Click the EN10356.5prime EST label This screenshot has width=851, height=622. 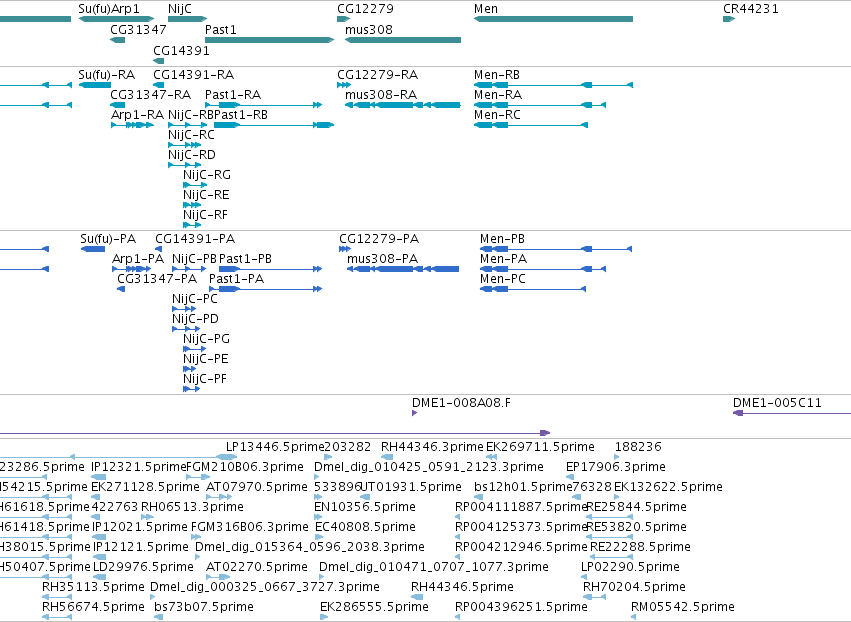click(x=365, y=507)
